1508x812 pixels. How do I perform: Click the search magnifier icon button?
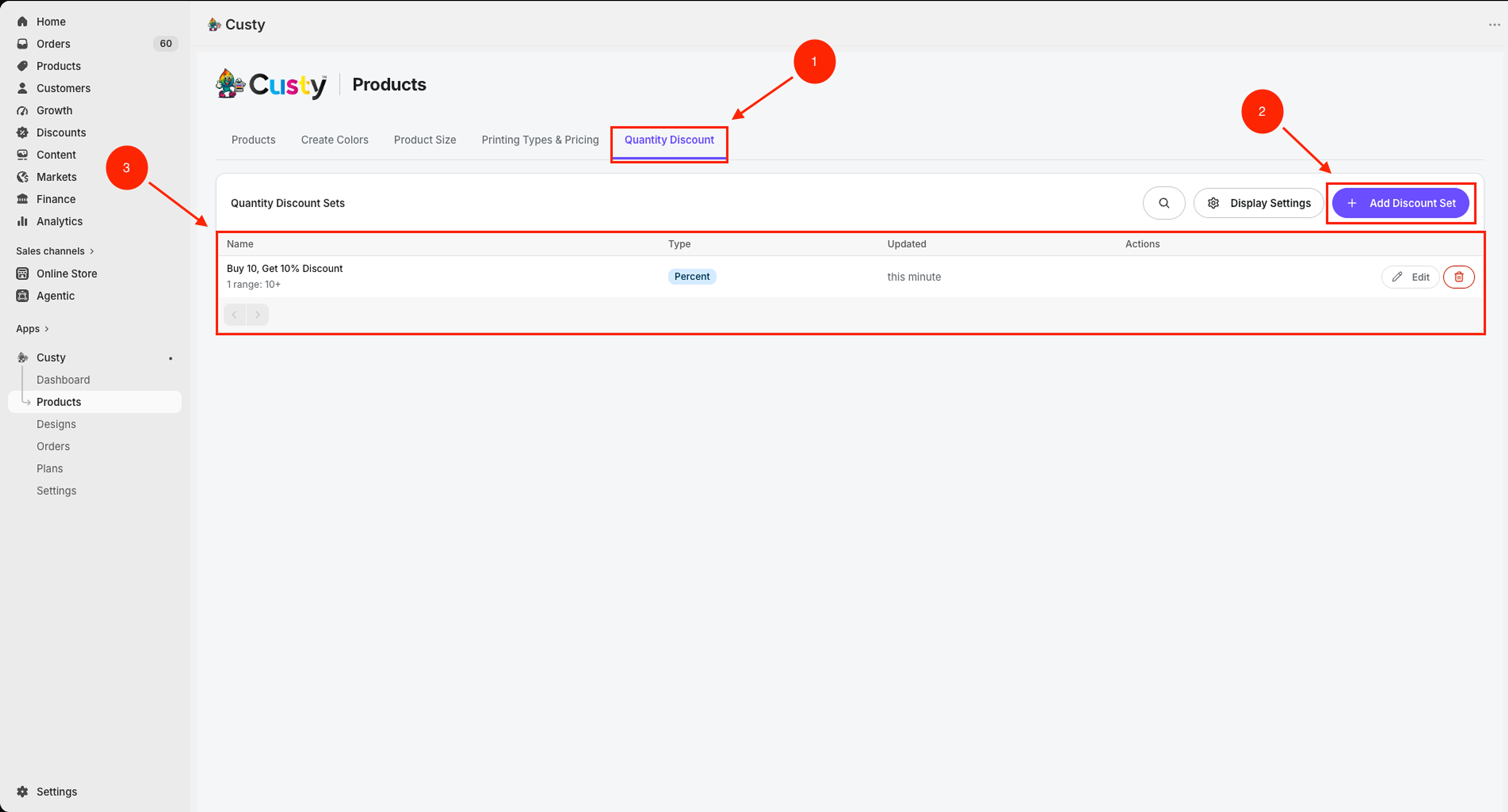1164,203
